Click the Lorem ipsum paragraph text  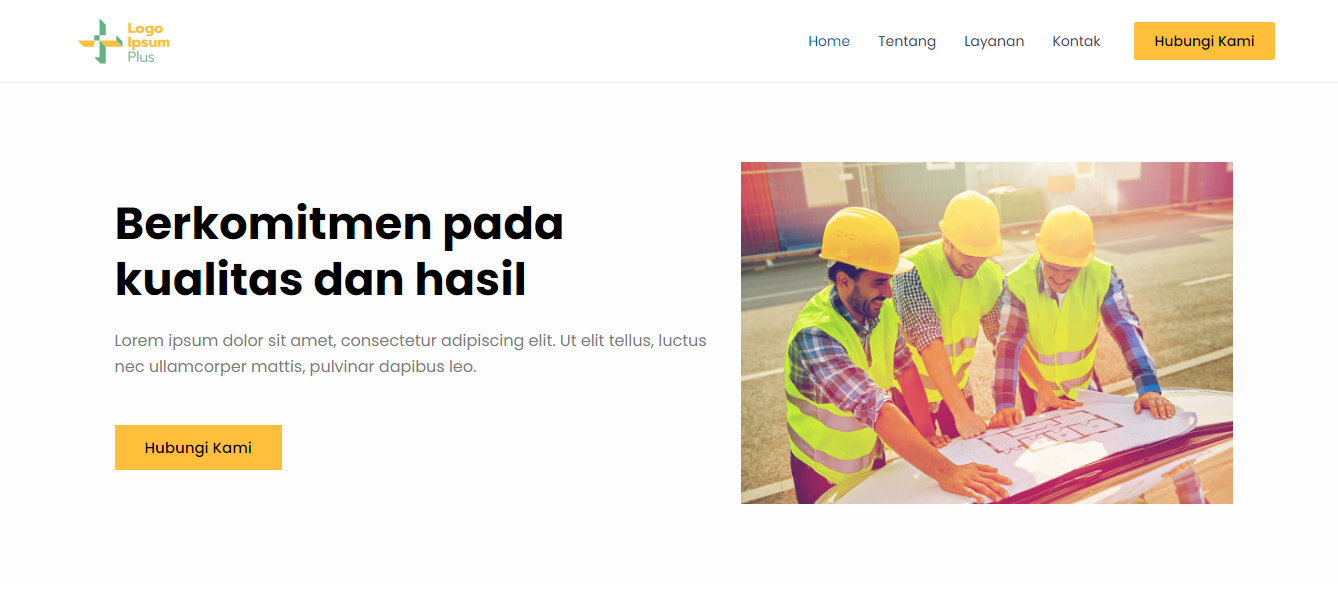pyautogui.click(x=410, y=354)
